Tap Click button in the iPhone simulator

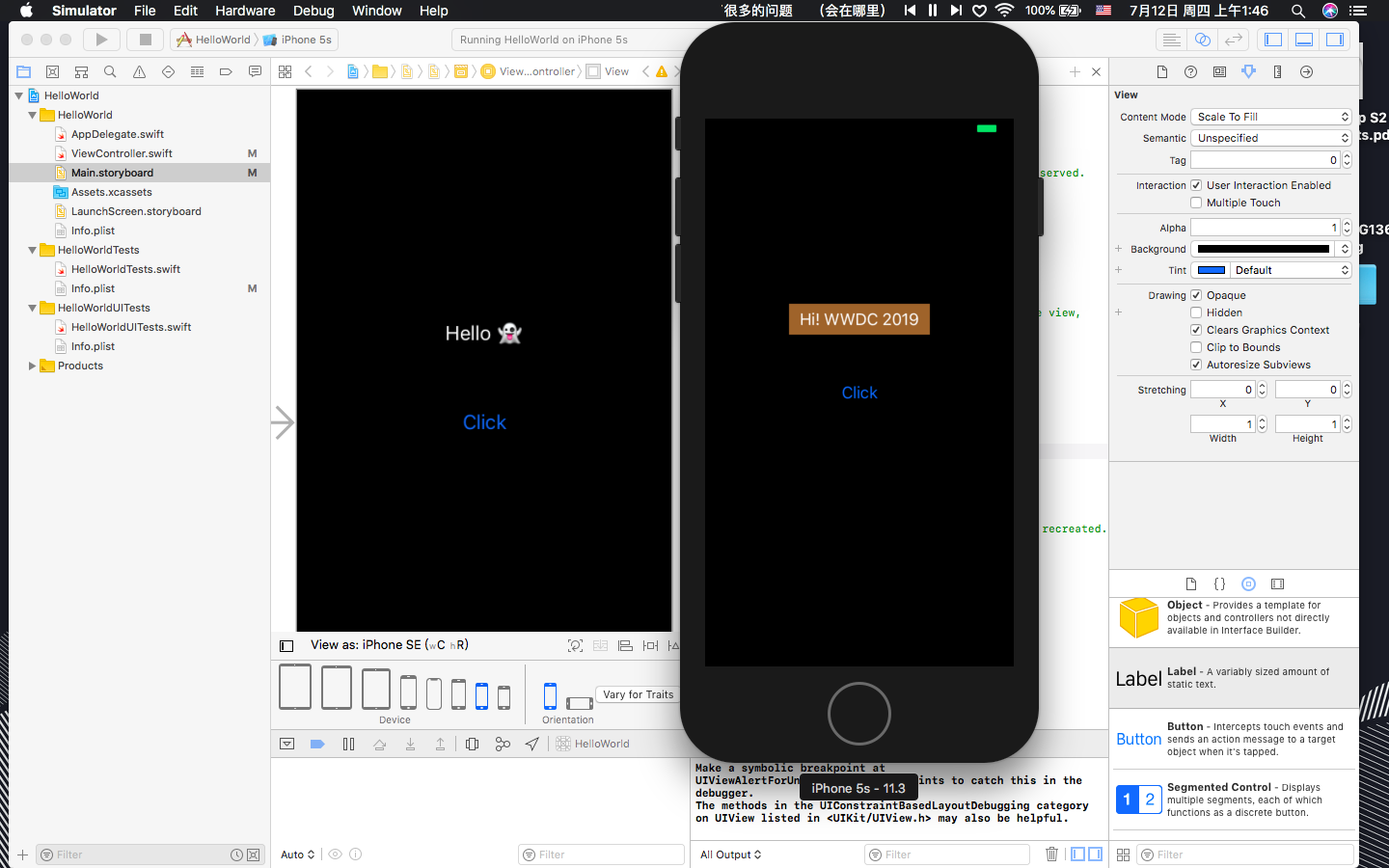(859, 393)
